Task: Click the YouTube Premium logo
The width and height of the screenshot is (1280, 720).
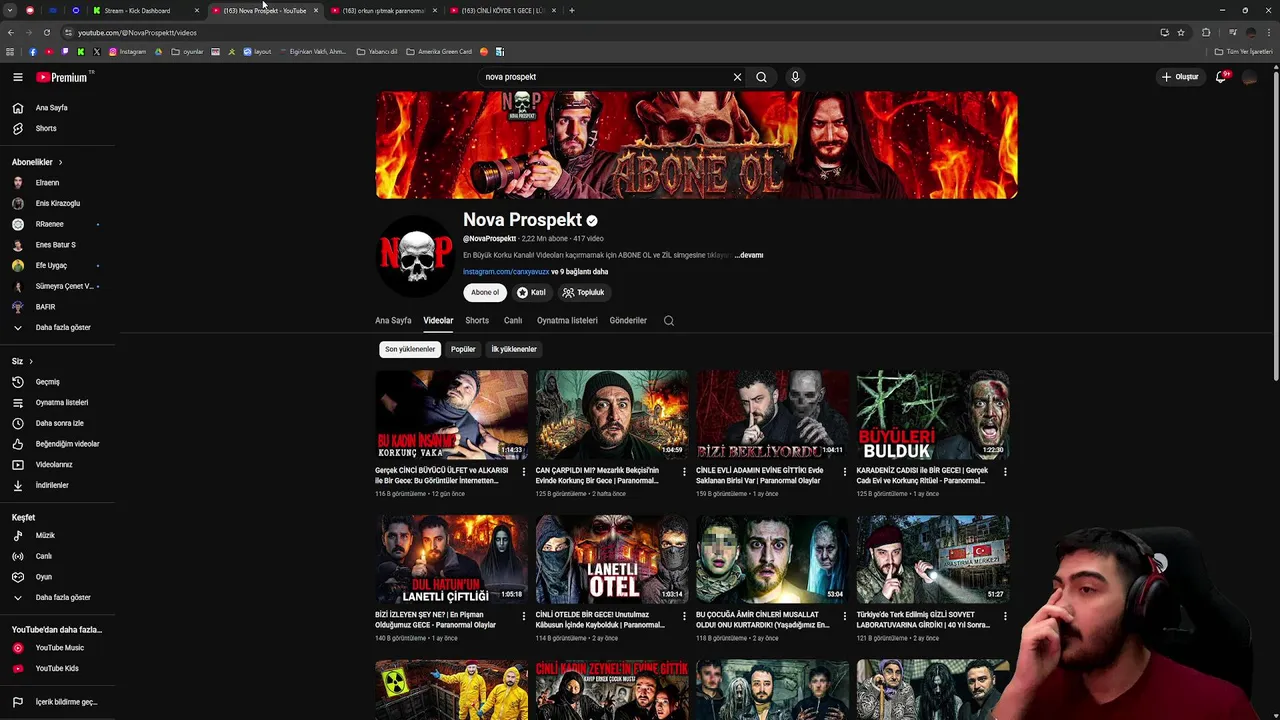Action: pyautogui.click(x=62, y=77)
